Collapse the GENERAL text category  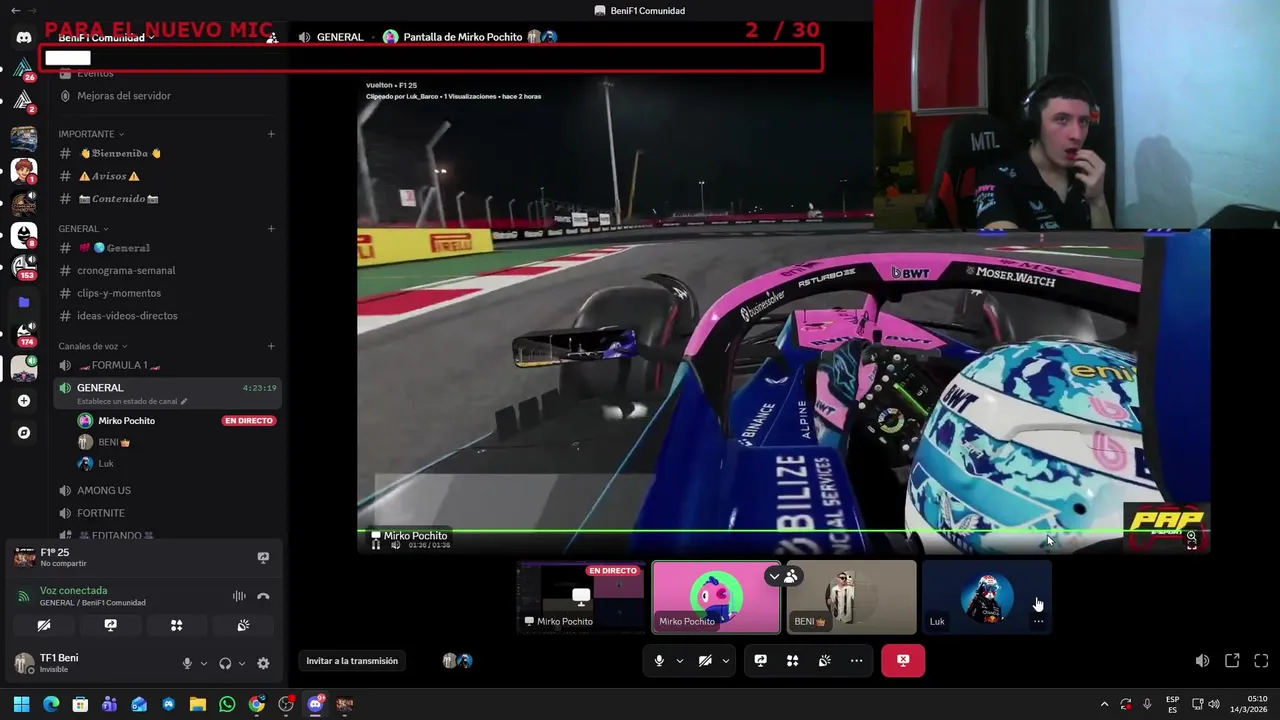coord(83,229)
